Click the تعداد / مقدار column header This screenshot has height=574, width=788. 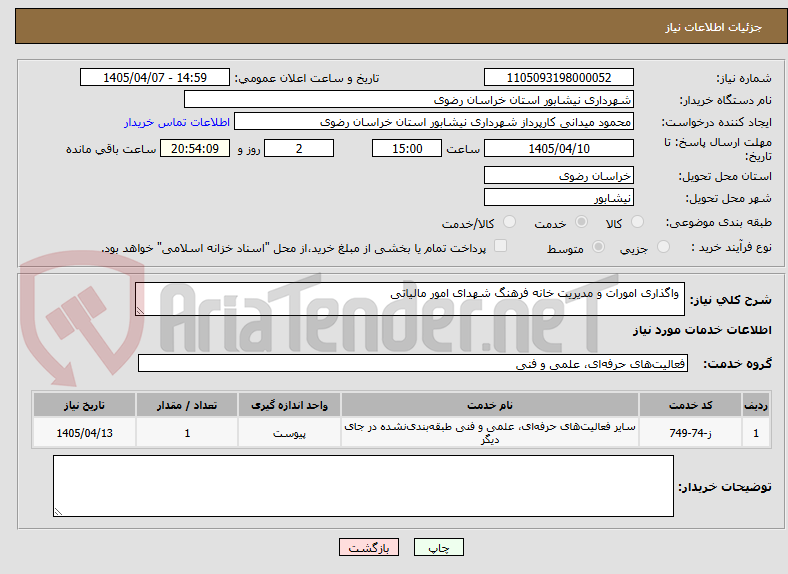(187, 405)
